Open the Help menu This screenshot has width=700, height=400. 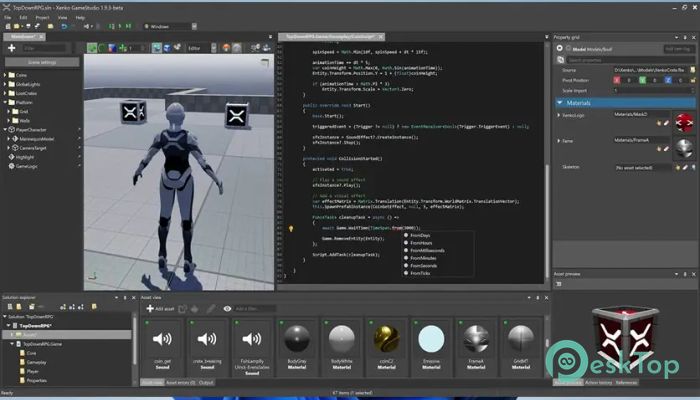point(80,18)
